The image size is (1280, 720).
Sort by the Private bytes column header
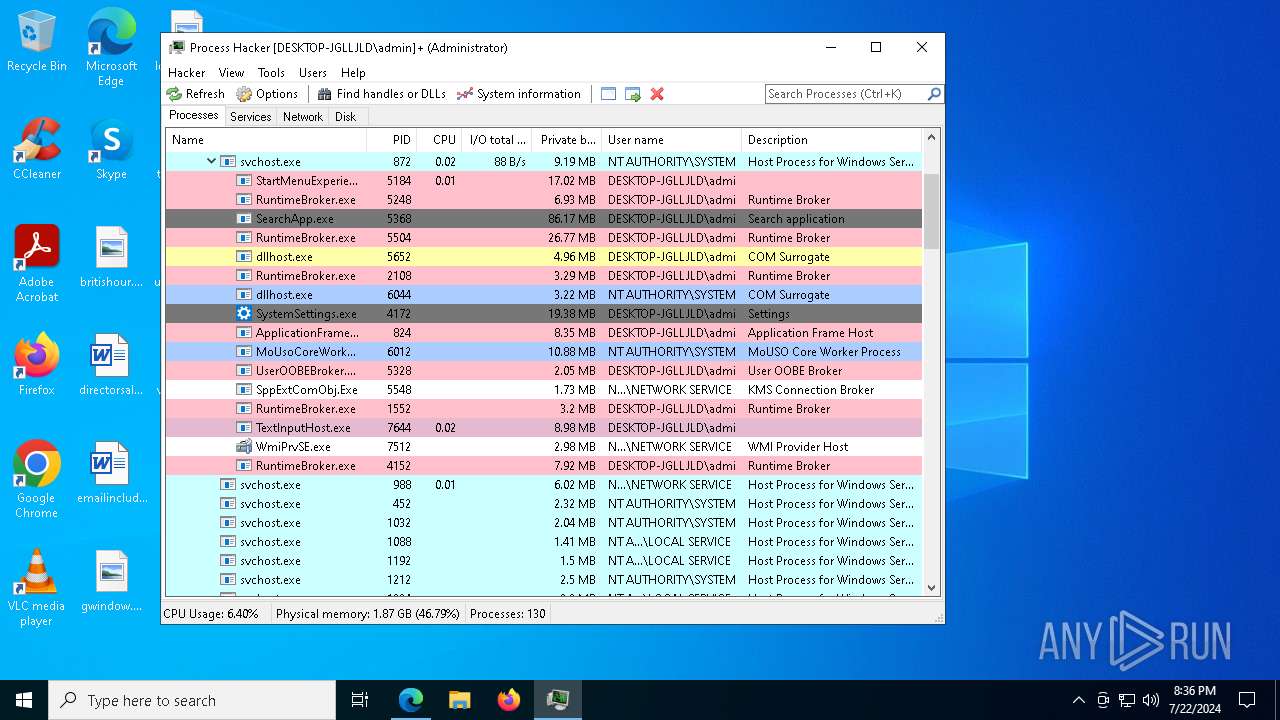point(566,140)
